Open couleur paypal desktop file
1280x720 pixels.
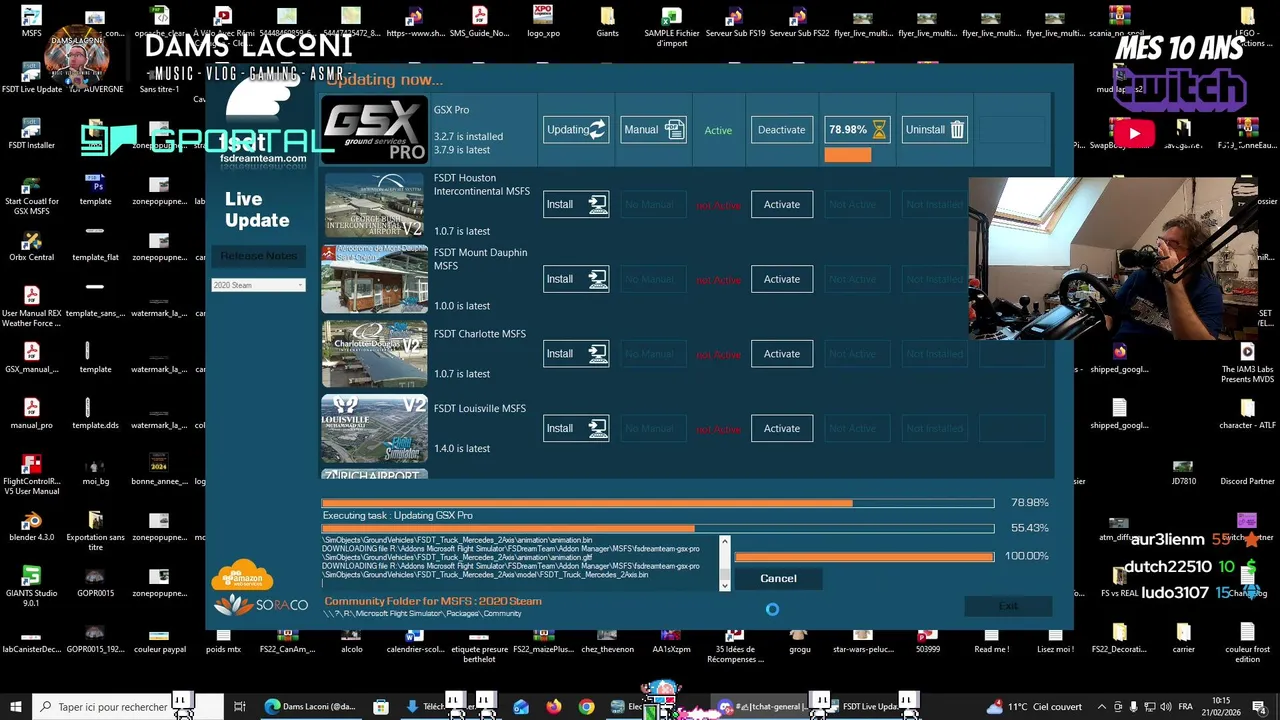point(159,638)
